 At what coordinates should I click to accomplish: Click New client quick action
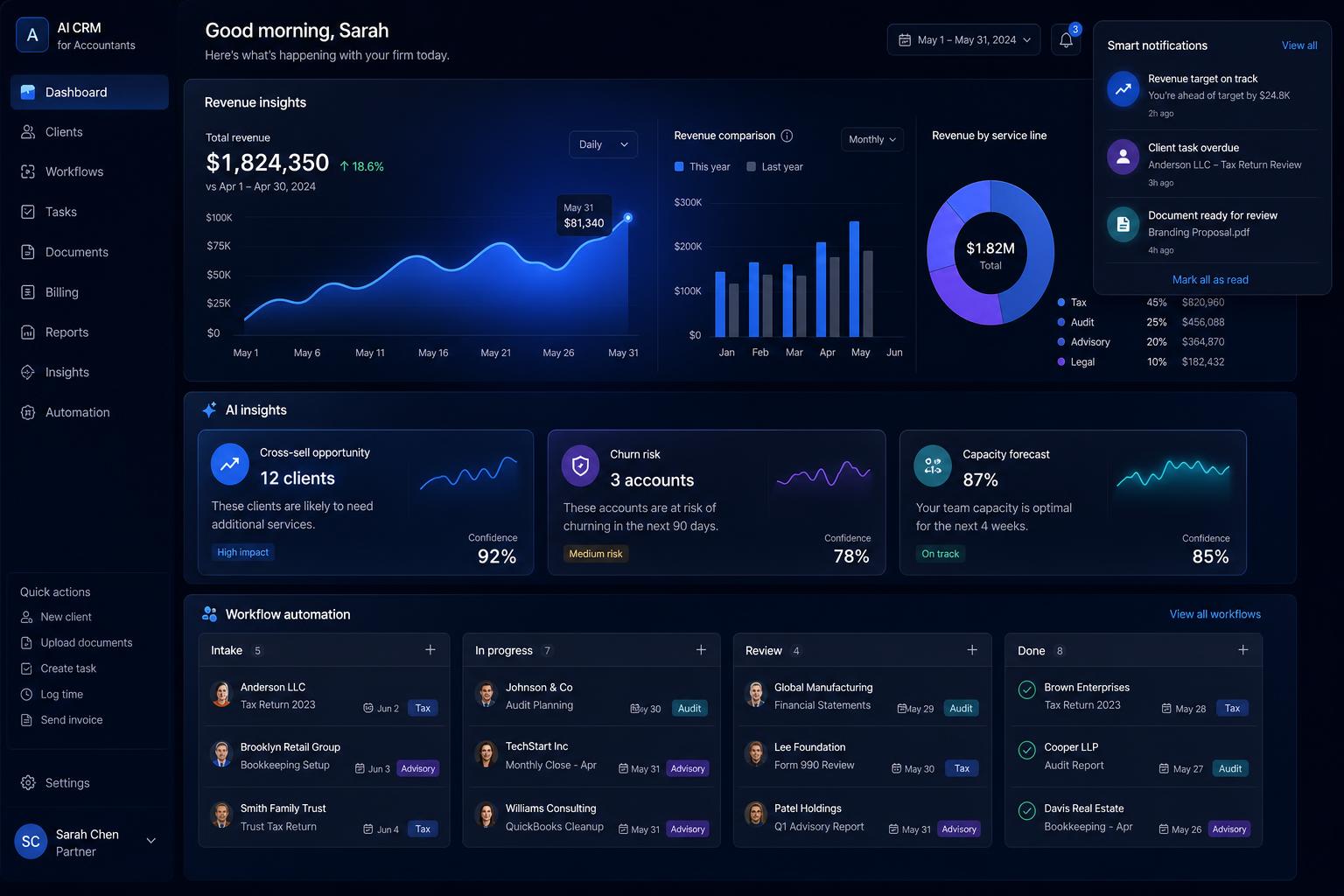click(56, 617)
